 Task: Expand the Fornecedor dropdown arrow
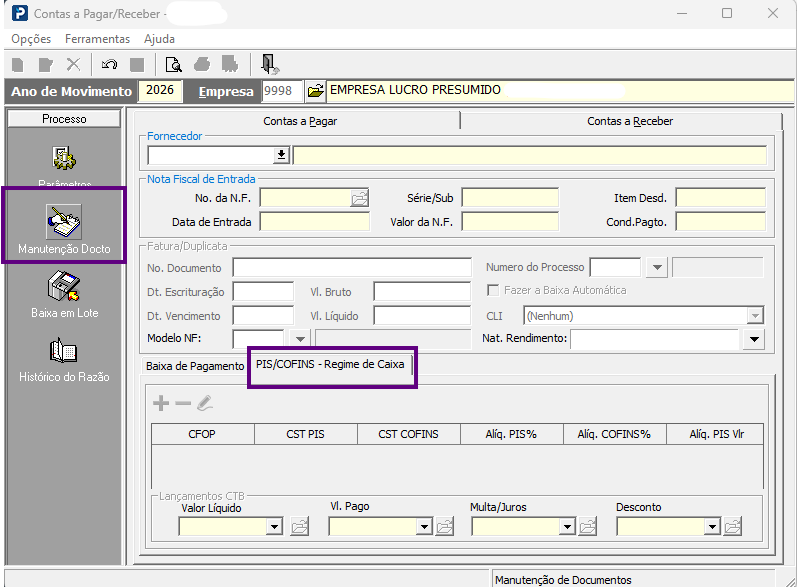[x=281, y=155]
